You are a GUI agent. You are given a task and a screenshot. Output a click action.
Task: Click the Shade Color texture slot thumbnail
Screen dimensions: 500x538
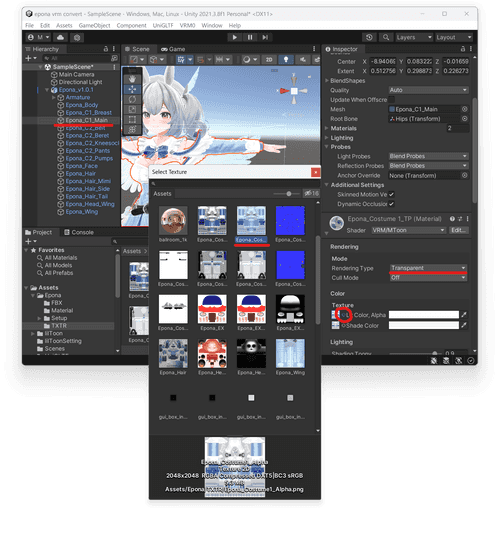point(335,325)
